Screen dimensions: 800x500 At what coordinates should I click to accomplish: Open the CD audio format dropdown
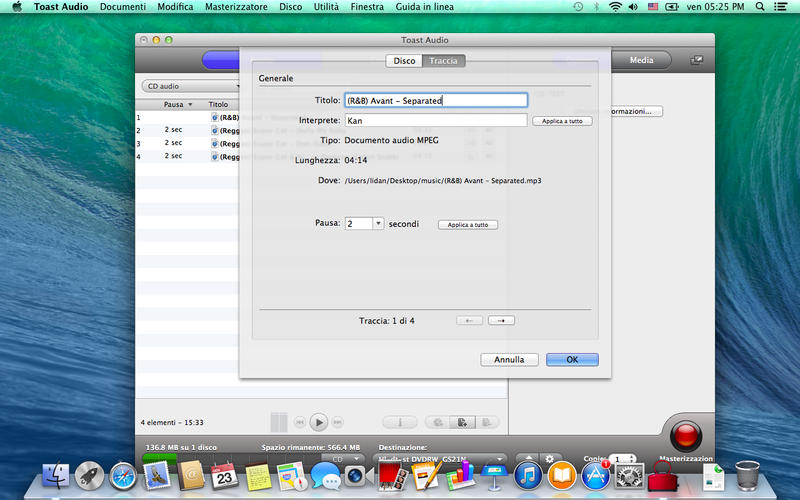click(192, 86)
